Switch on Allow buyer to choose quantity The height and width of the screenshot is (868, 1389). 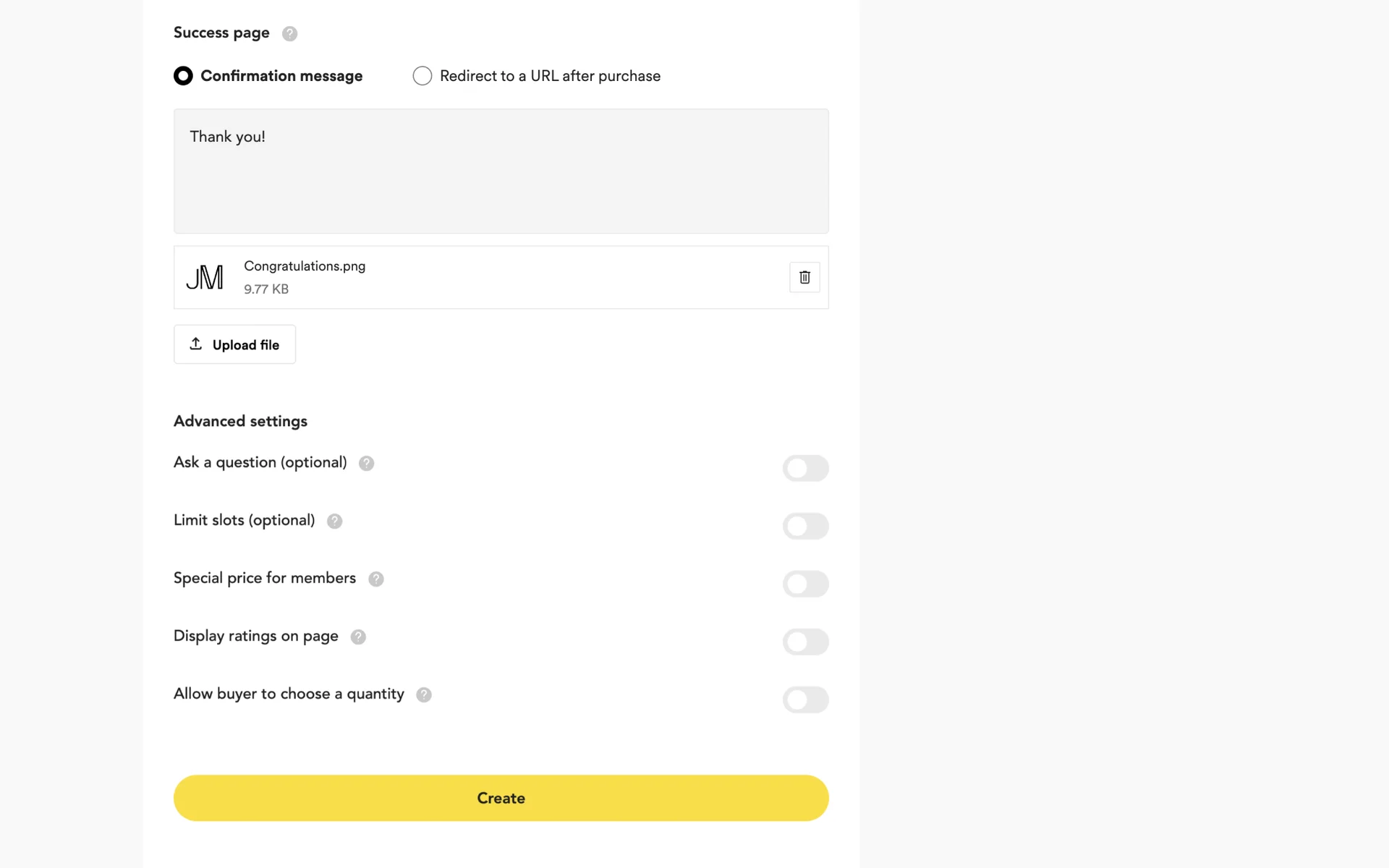[805, 699]
